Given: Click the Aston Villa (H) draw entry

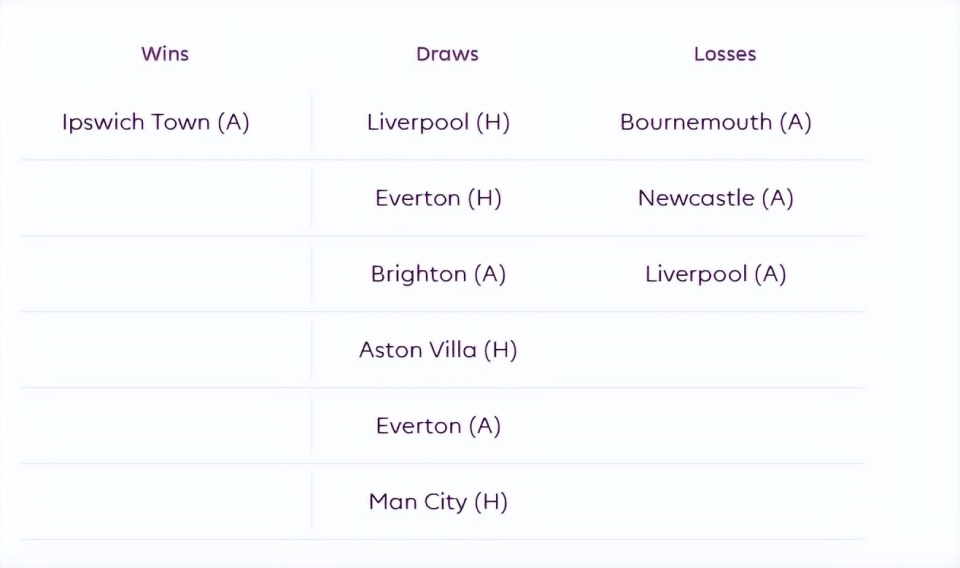Looking at the screenshot, I should tap(438, 350).
